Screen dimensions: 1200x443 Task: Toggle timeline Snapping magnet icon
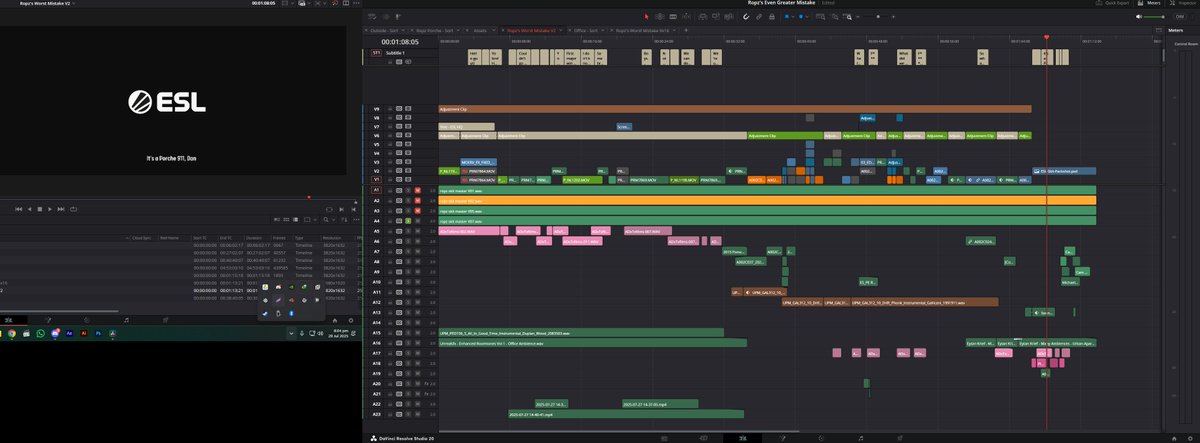pyautogui.click(x=746, y=16)
